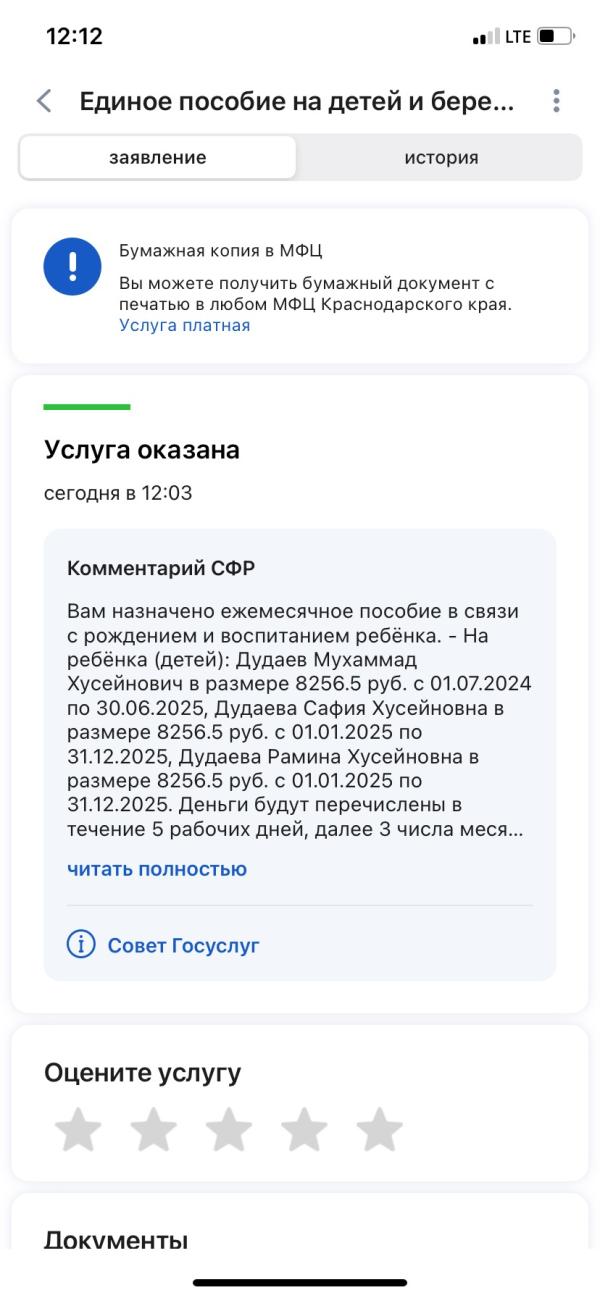Viewport: 600px width, 1297px height.
Task: Open the Документы section
Action: pos(116,1240)
